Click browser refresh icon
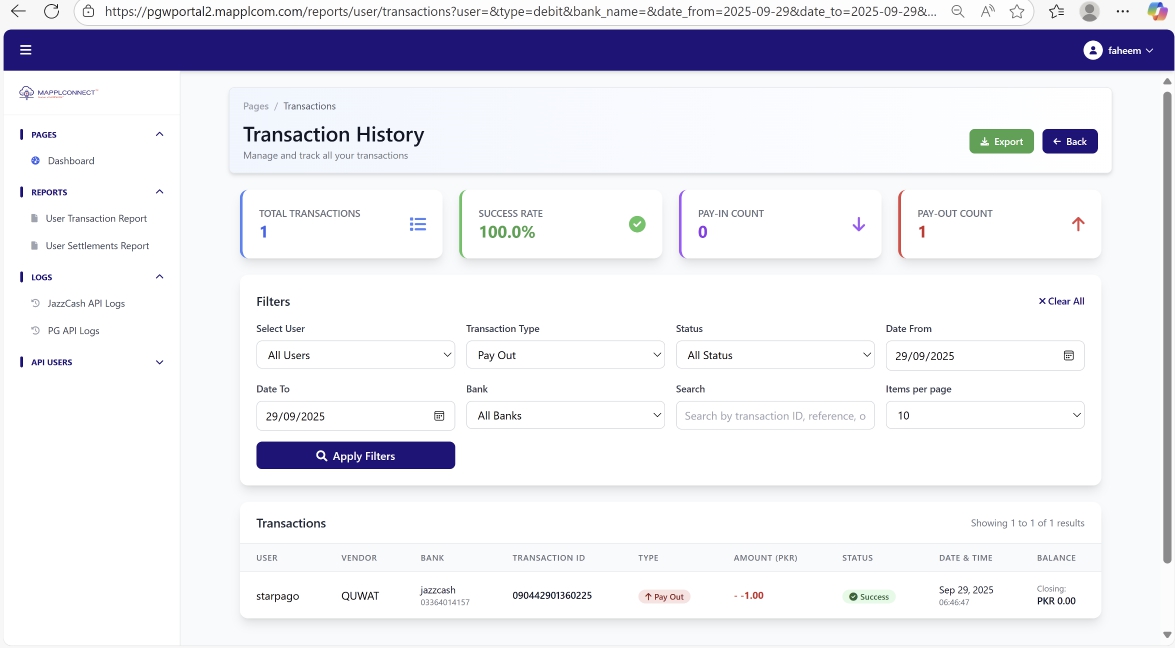The height and width of the screenshot is (648, 1175). pyautogui.click(x=52, y=11)
